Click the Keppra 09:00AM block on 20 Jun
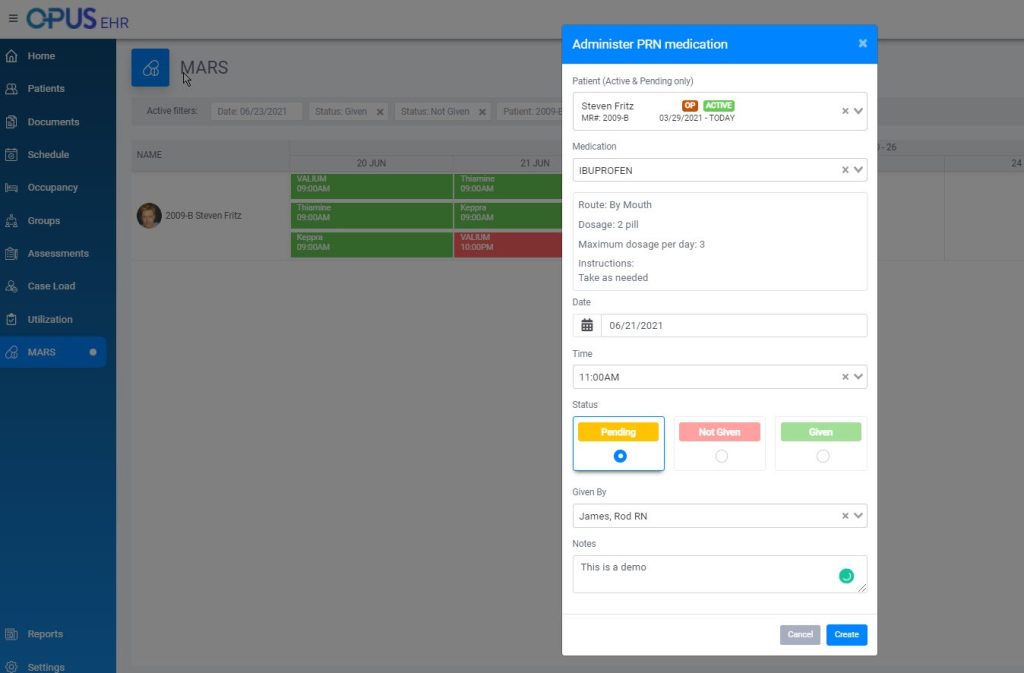This screenshot has height=673, width=1024. pos(372,245)
